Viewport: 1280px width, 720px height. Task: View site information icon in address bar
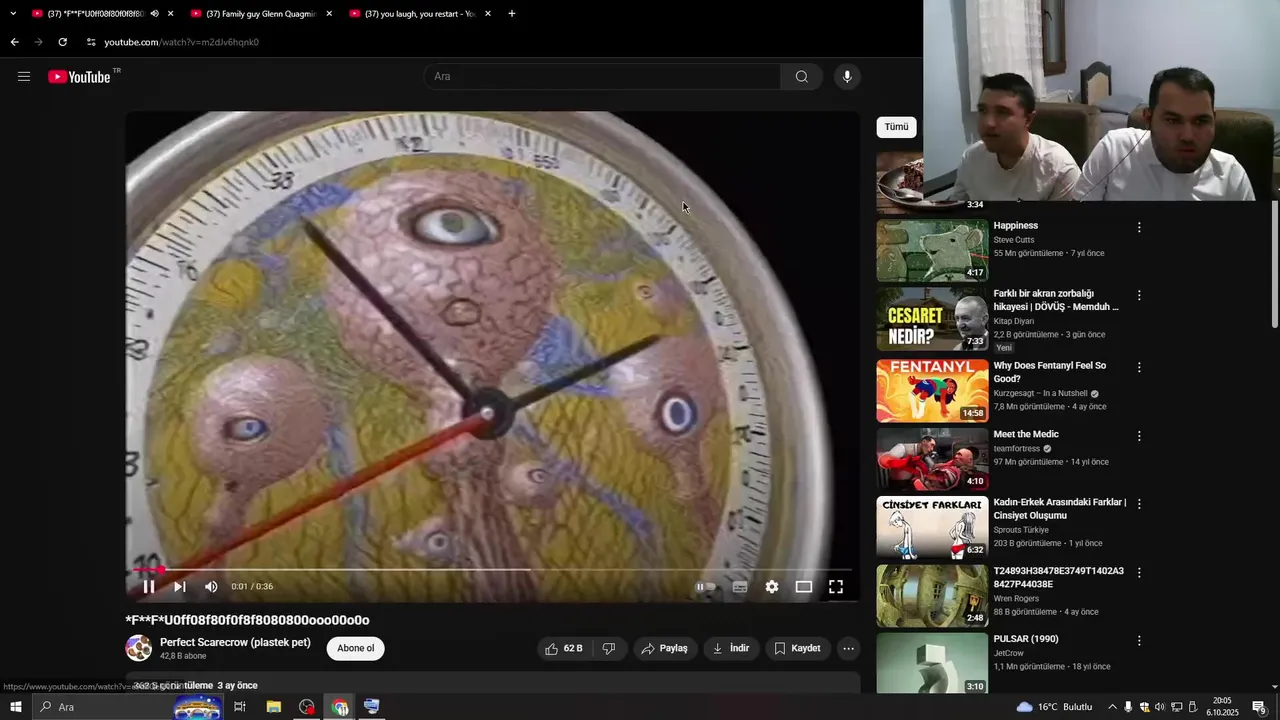(91, 42)
